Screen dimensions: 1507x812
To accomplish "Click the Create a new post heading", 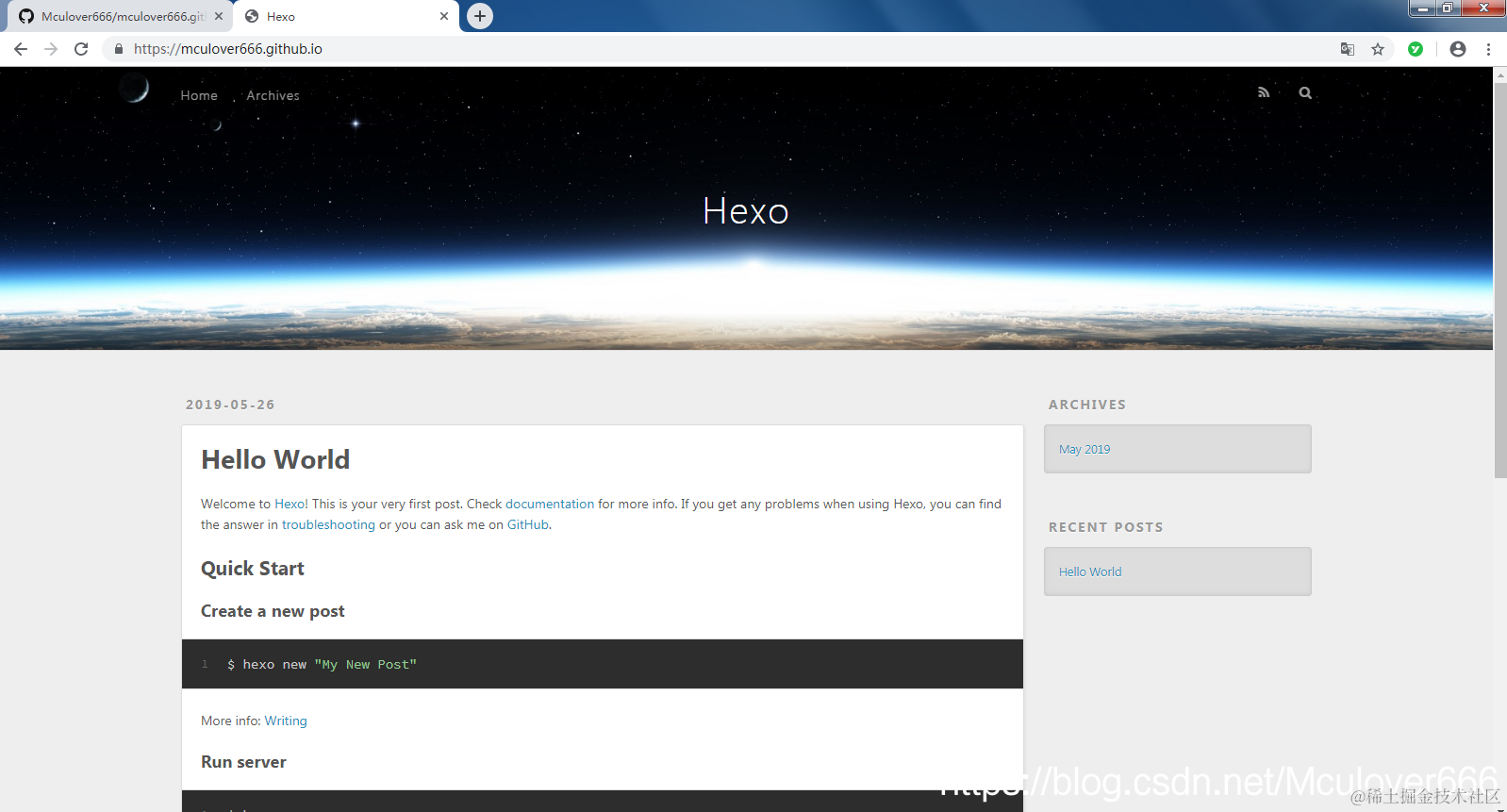I will click(x=273, y=611).
